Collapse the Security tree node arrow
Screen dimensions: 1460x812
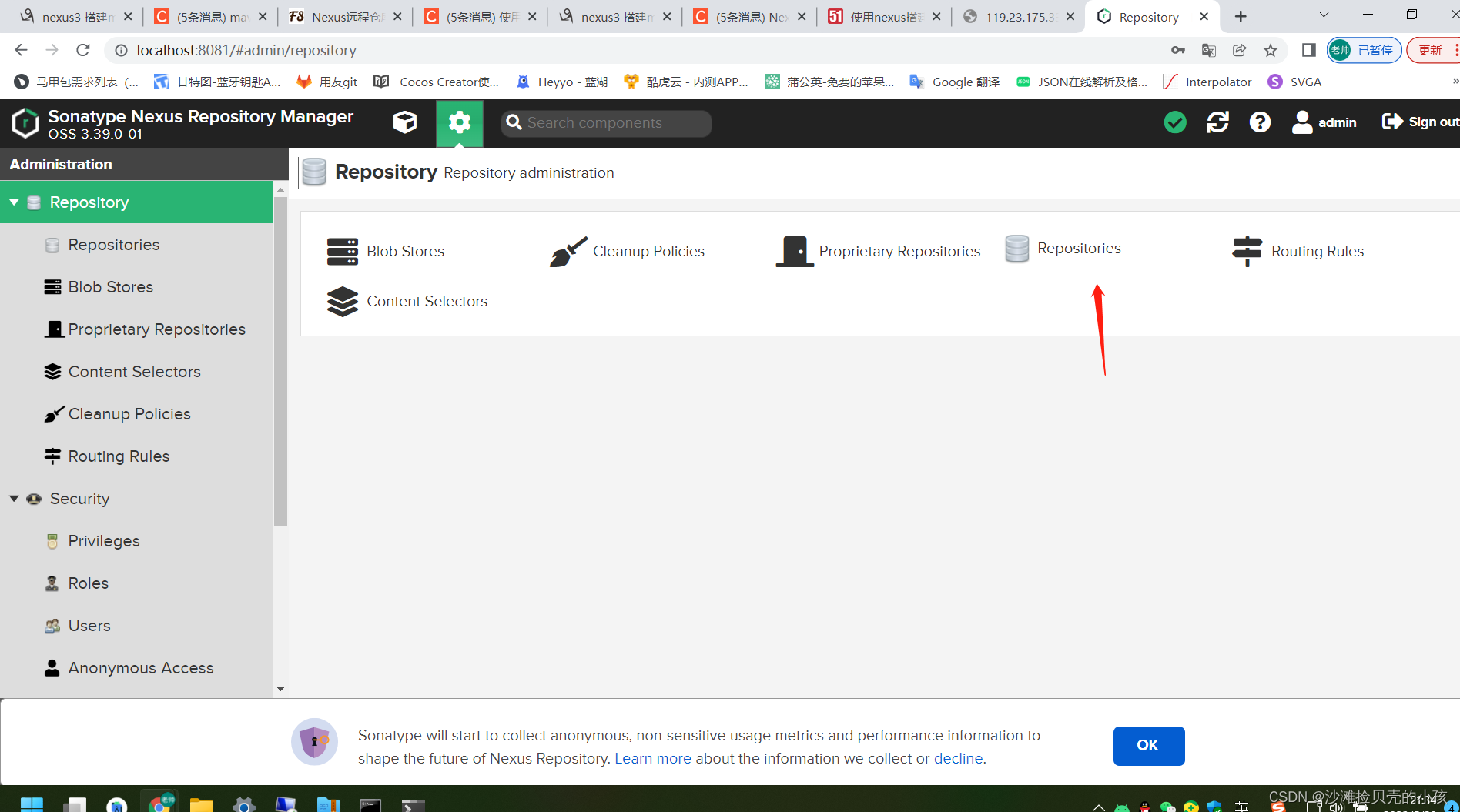pyautogui.click(x=14, y=499)
